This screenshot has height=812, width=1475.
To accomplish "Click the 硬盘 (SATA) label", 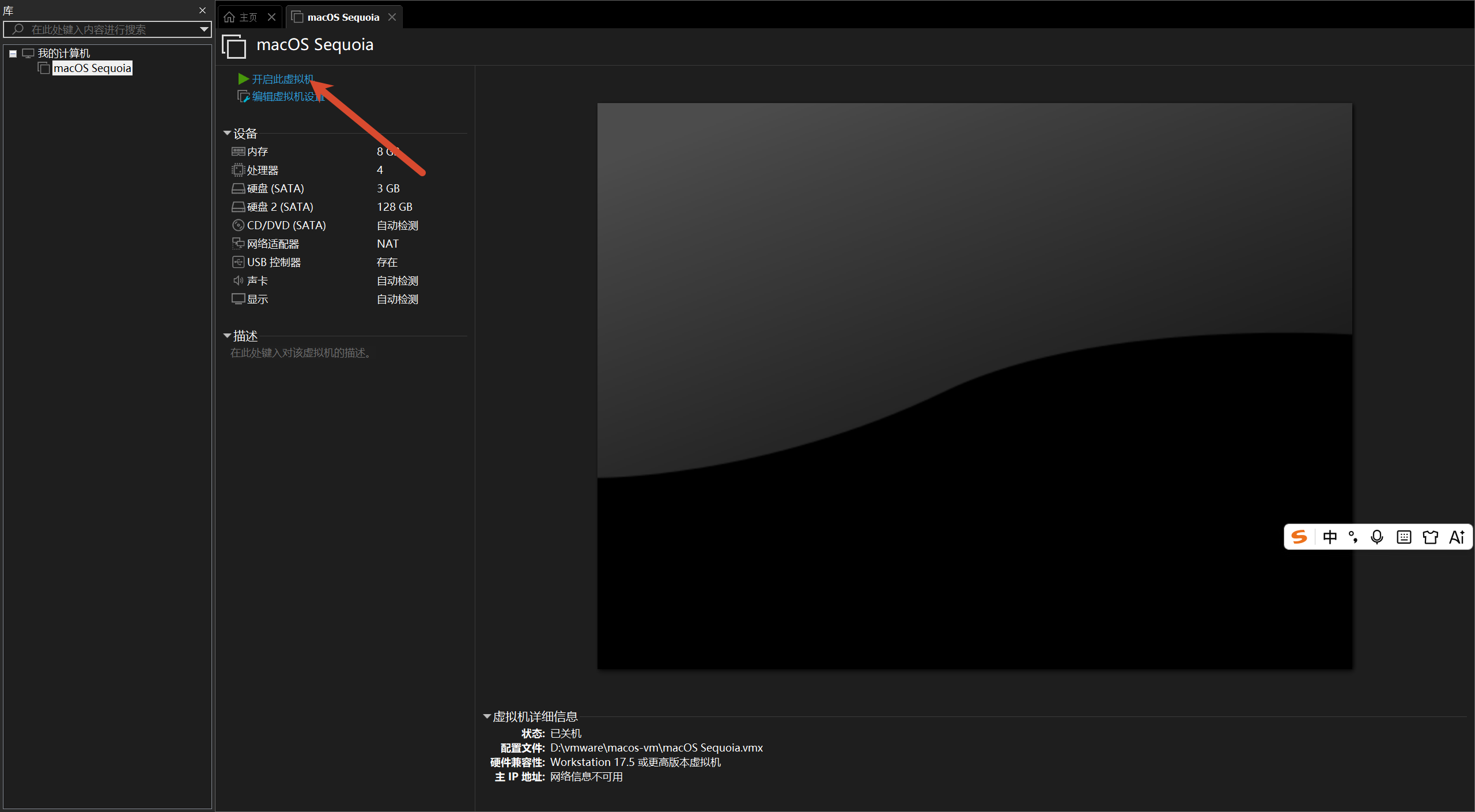I will click(x=275, y=188).
